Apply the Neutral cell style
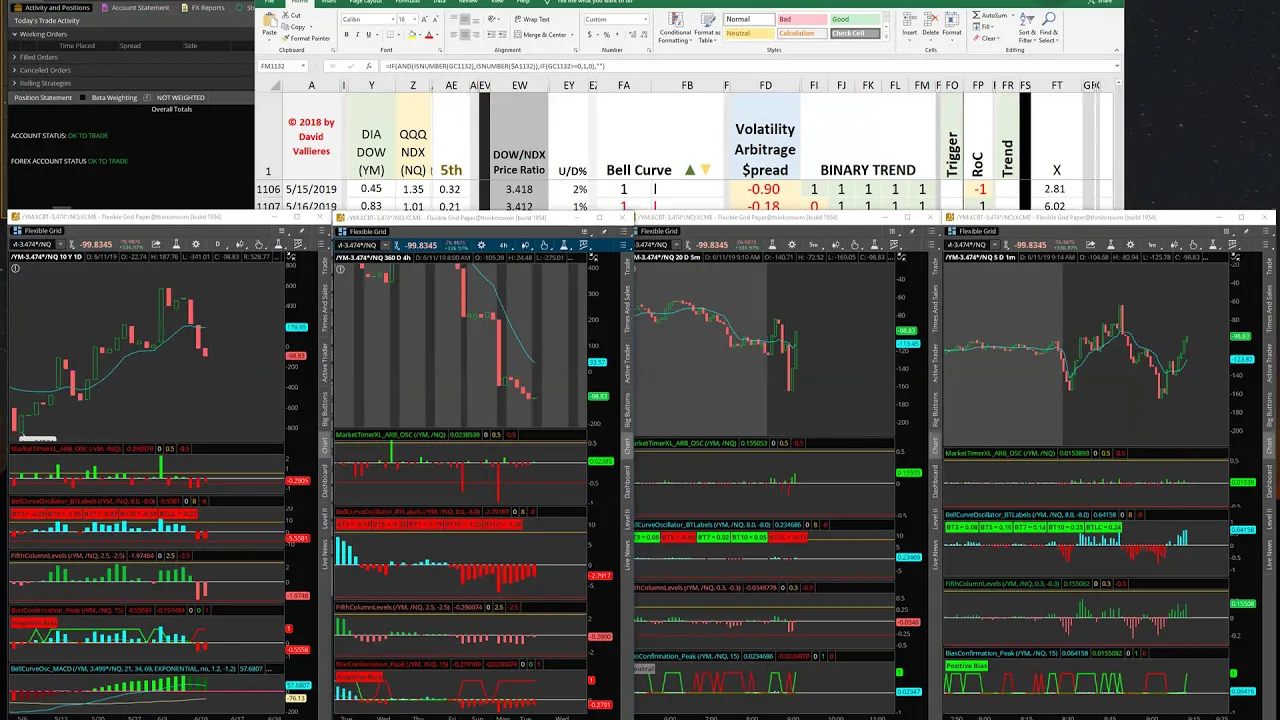 click(748, 33)
